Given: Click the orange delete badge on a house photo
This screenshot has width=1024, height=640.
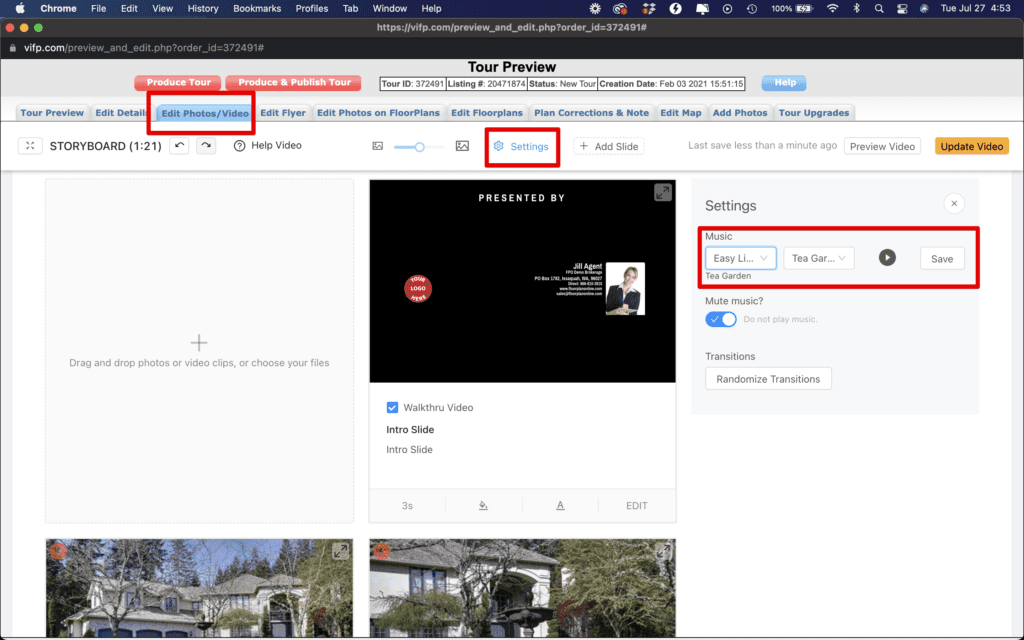Looking at the screenshot, I should (58, 551).
